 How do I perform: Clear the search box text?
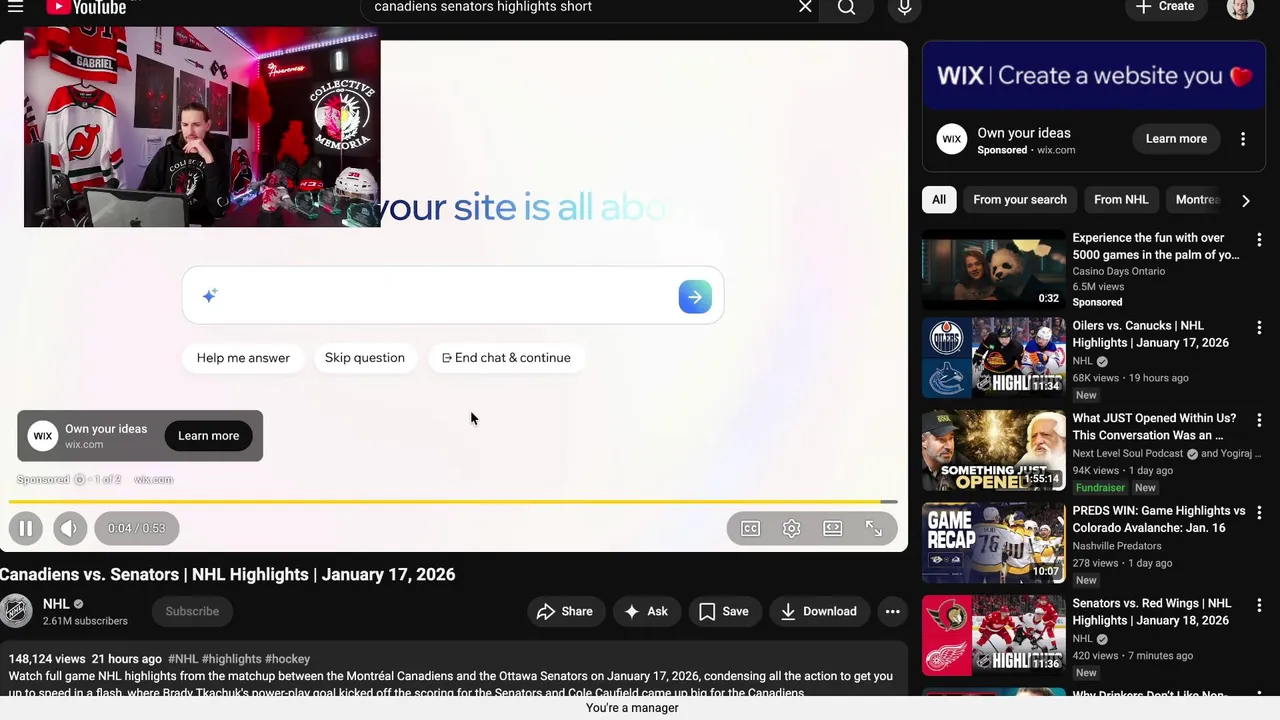coord(805,7)
